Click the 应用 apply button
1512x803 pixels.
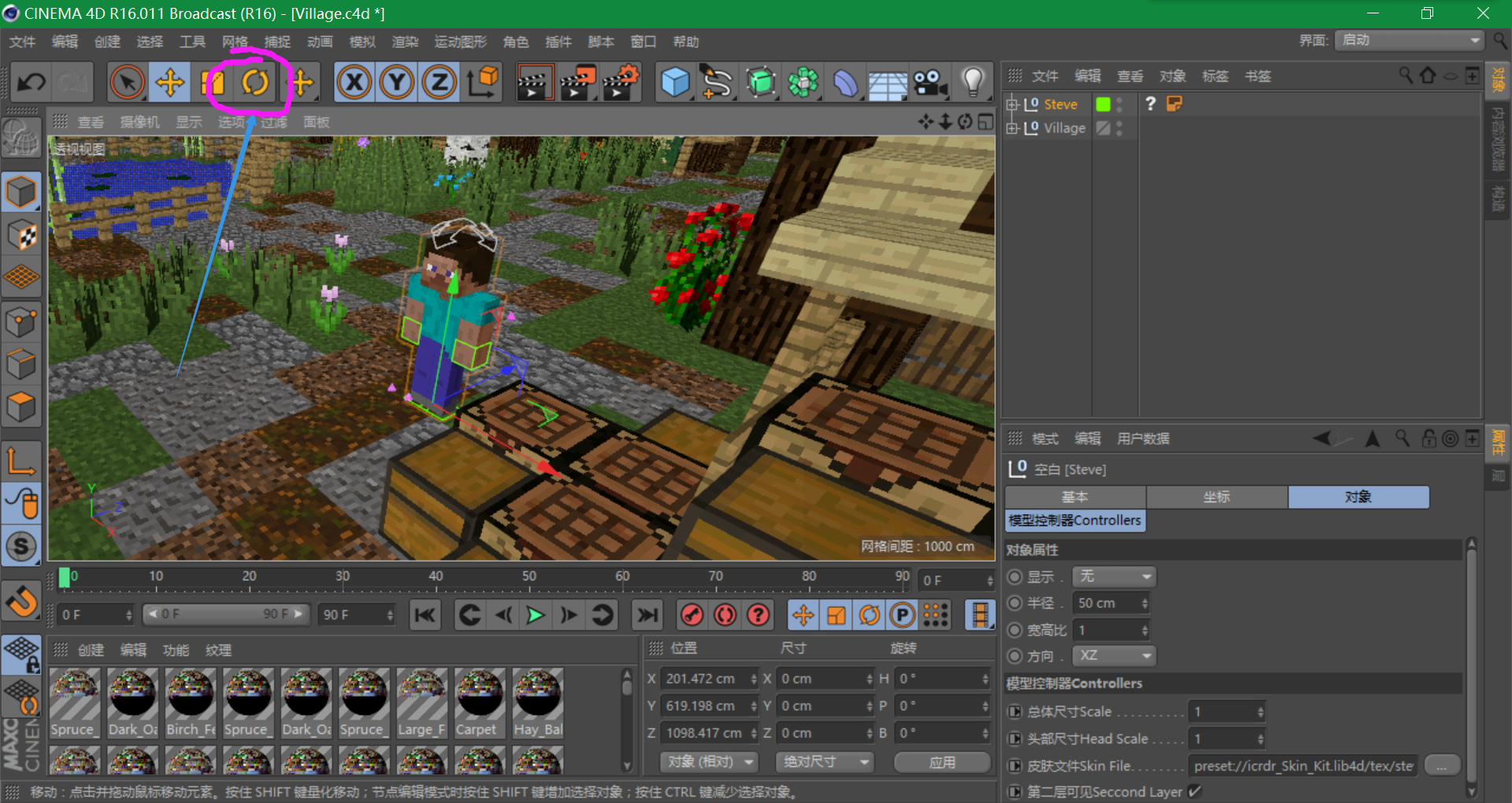pos(942,761)
